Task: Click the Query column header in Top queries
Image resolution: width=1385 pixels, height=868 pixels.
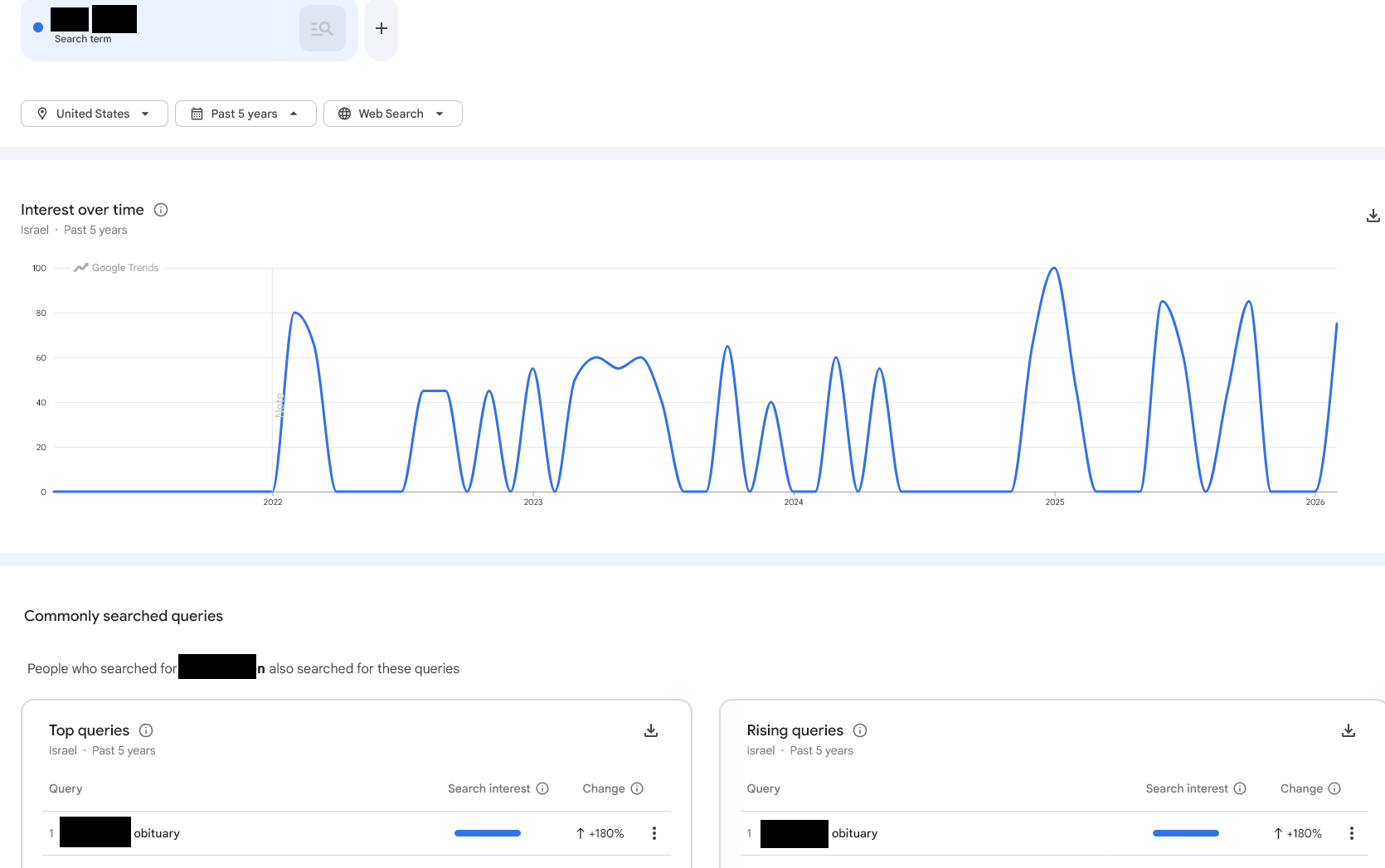Action: 66,788
